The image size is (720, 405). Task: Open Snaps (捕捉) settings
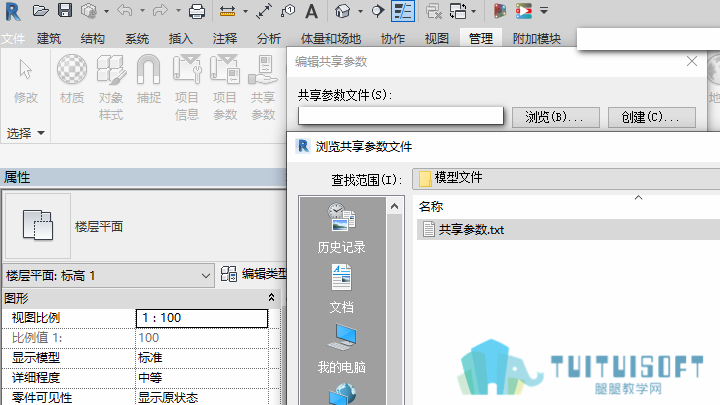click(148, 79)
